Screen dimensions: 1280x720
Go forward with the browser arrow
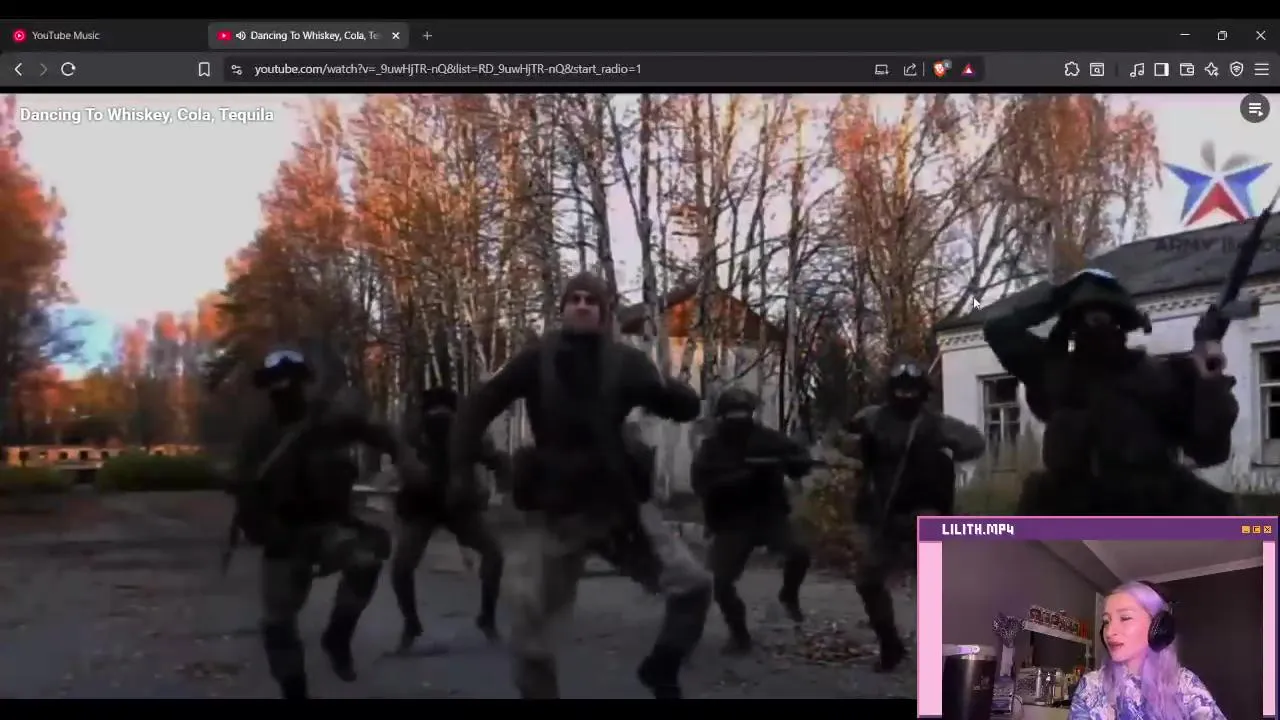[x=43, y=69]
